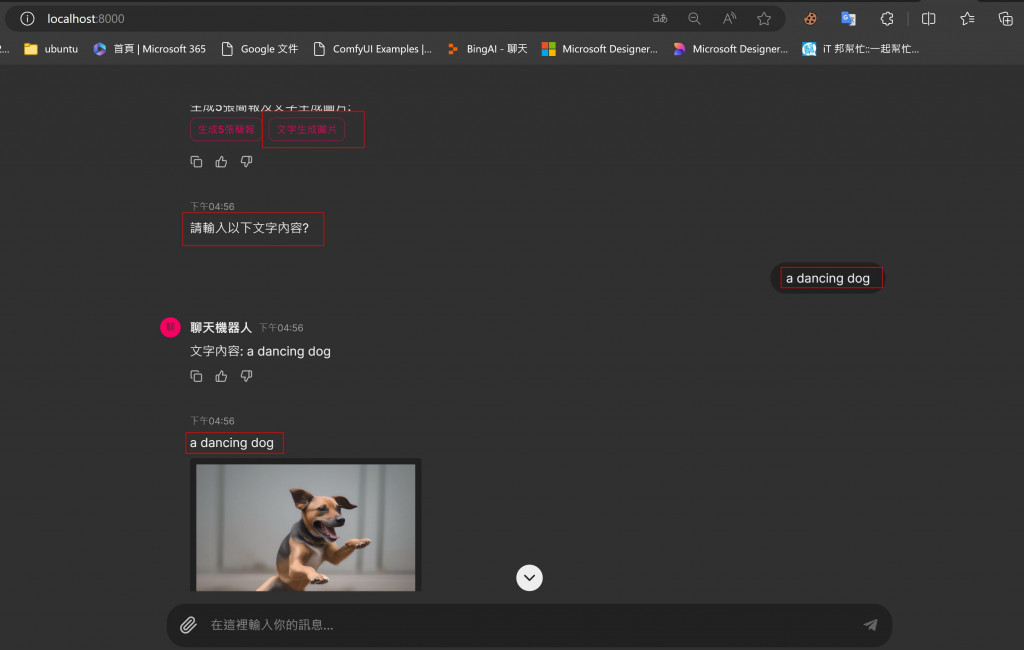Click the paperclip attach file icon
The image size is (1024, 650).
click(x=188, y=625)
